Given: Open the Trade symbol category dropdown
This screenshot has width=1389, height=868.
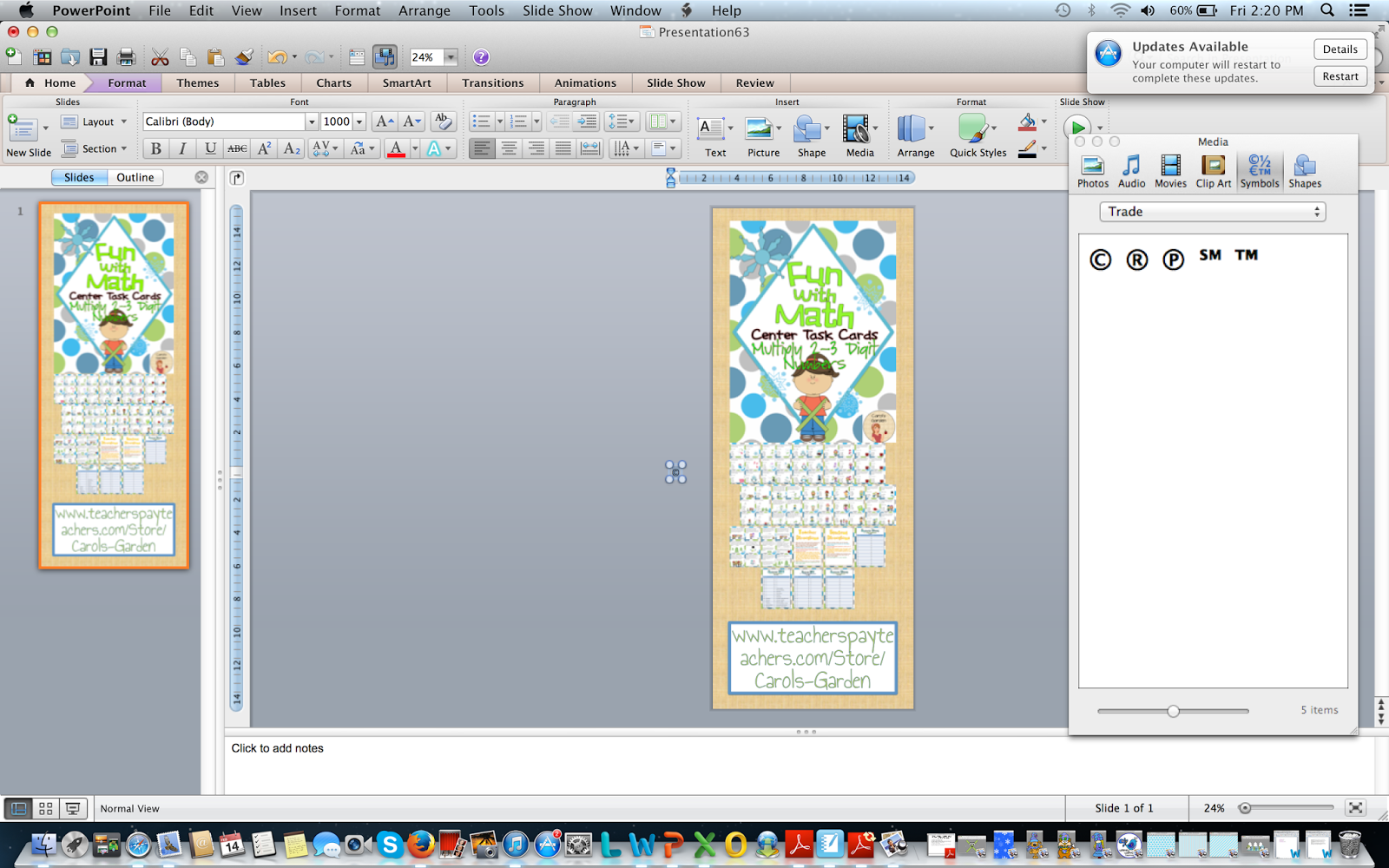Looking at the screenshot, I should [x=1213, y=212].
